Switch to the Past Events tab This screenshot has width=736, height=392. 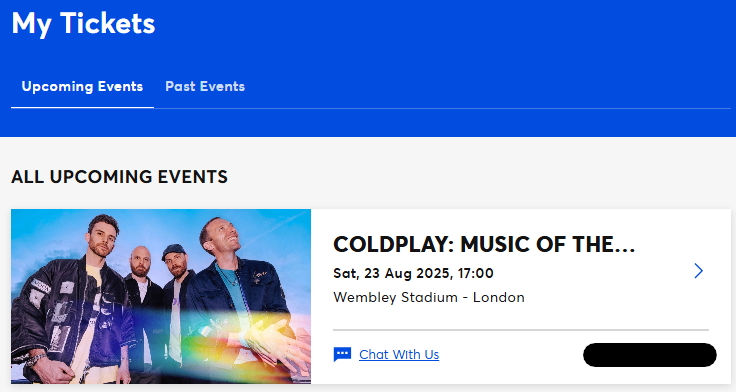(205, 86)
